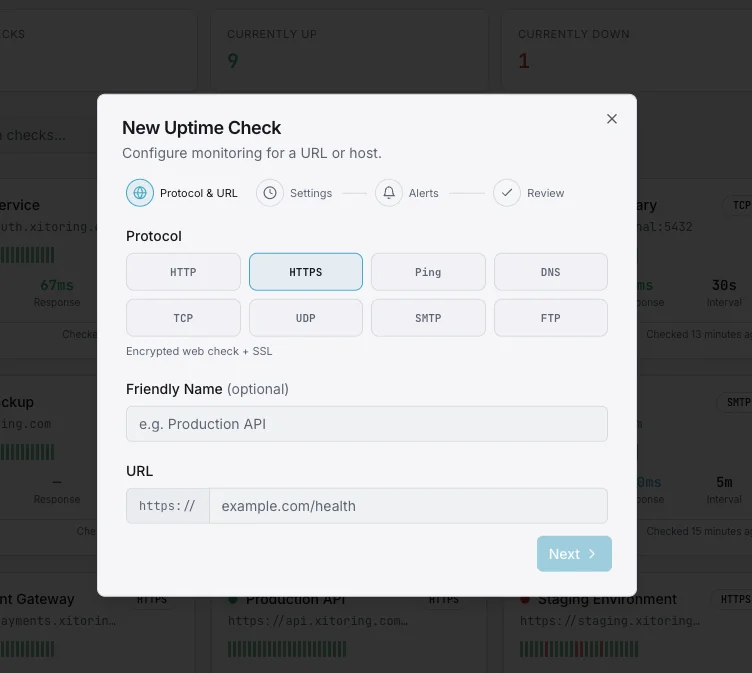Click the Production API uptime bar
This screenshot has height=673, width=752.
click(287, 649)
